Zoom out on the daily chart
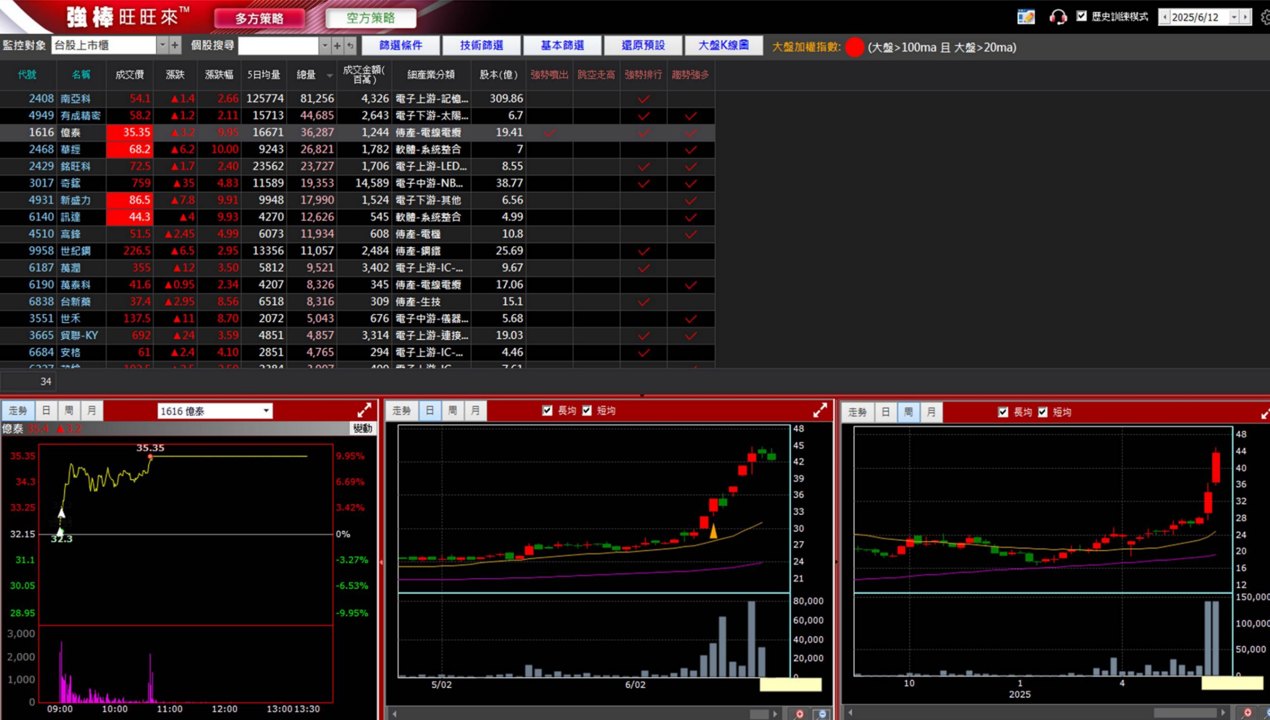 [x=821, y=713]
